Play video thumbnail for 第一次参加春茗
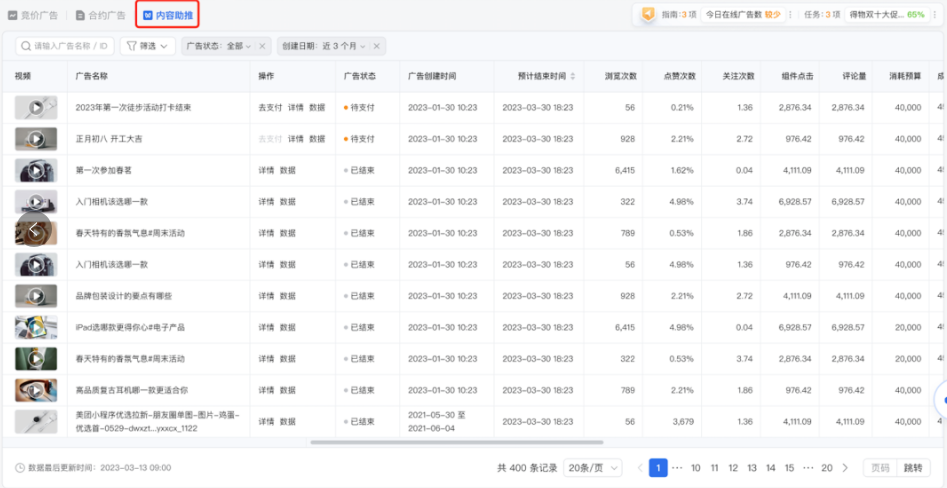 [x=36, y=170]
